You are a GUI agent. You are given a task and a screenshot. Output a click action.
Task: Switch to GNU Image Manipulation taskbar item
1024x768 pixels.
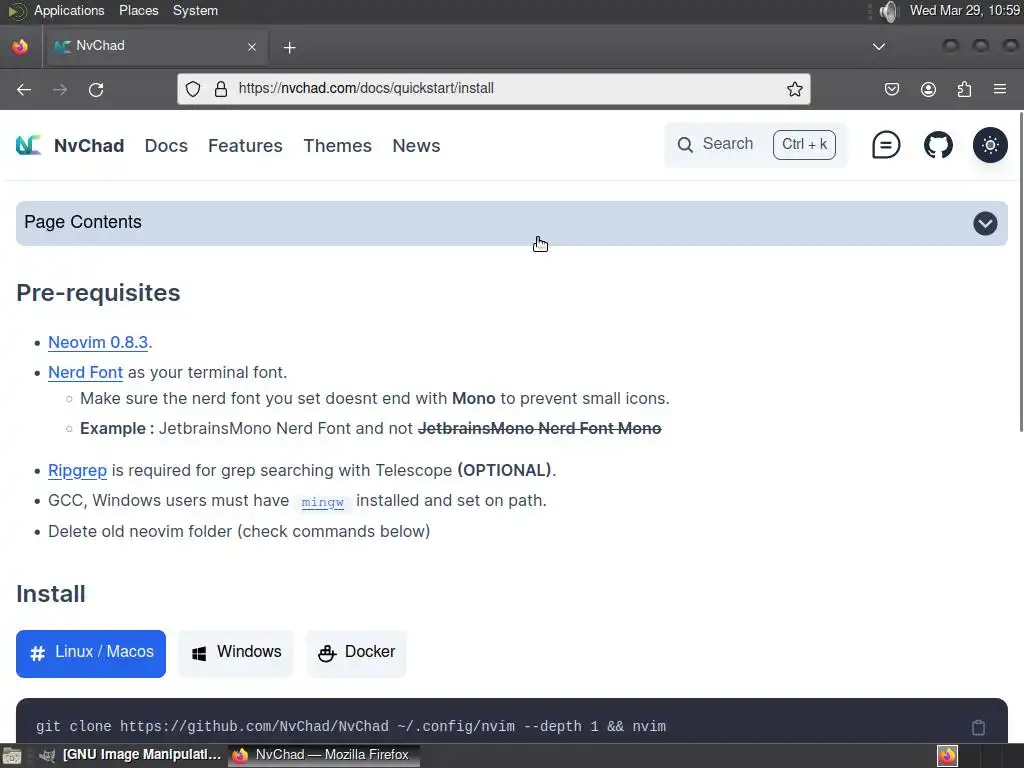(x=130, y=755)
